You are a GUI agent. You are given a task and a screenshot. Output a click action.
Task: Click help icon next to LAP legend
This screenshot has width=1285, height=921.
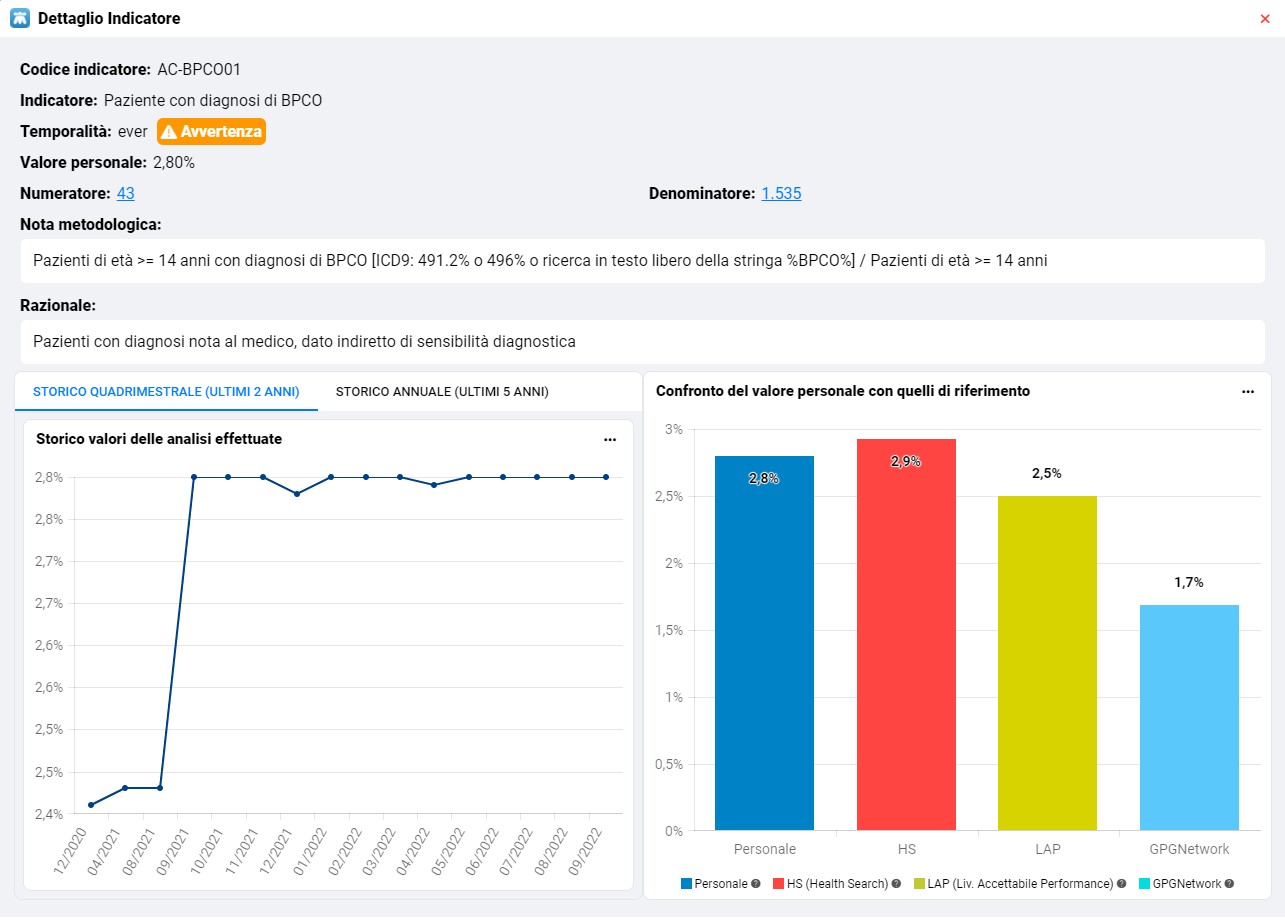click(1122, 884)
